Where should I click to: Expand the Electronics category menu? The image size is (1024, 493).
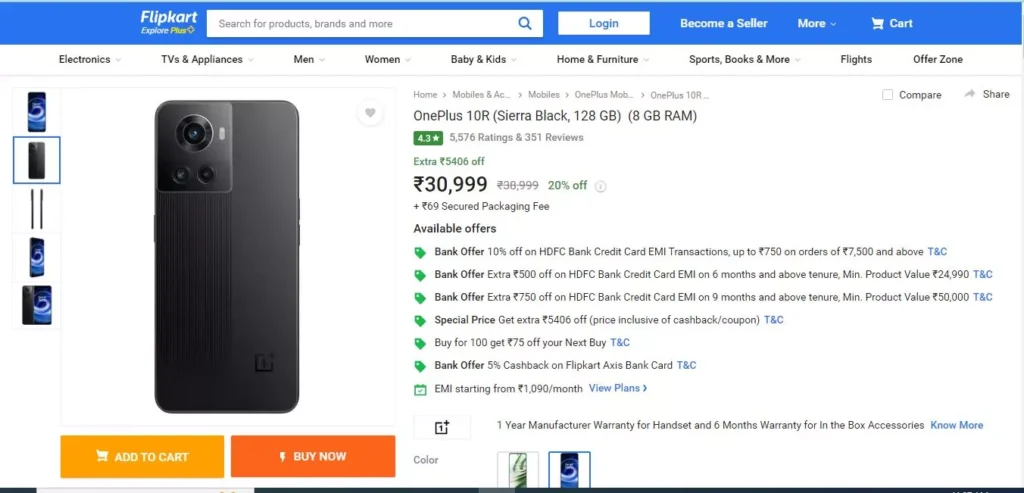[90, 59]
